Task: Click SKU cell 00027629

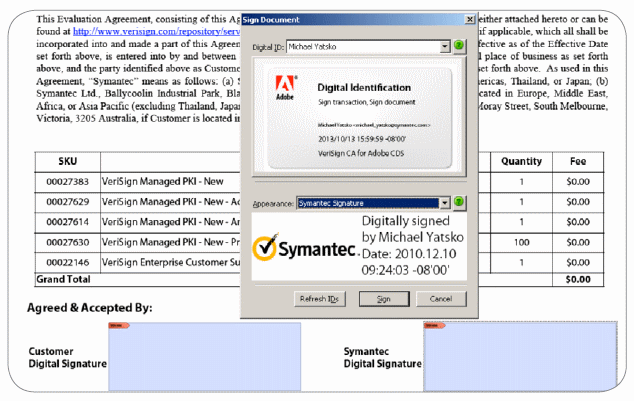Action: pos(68,202)
